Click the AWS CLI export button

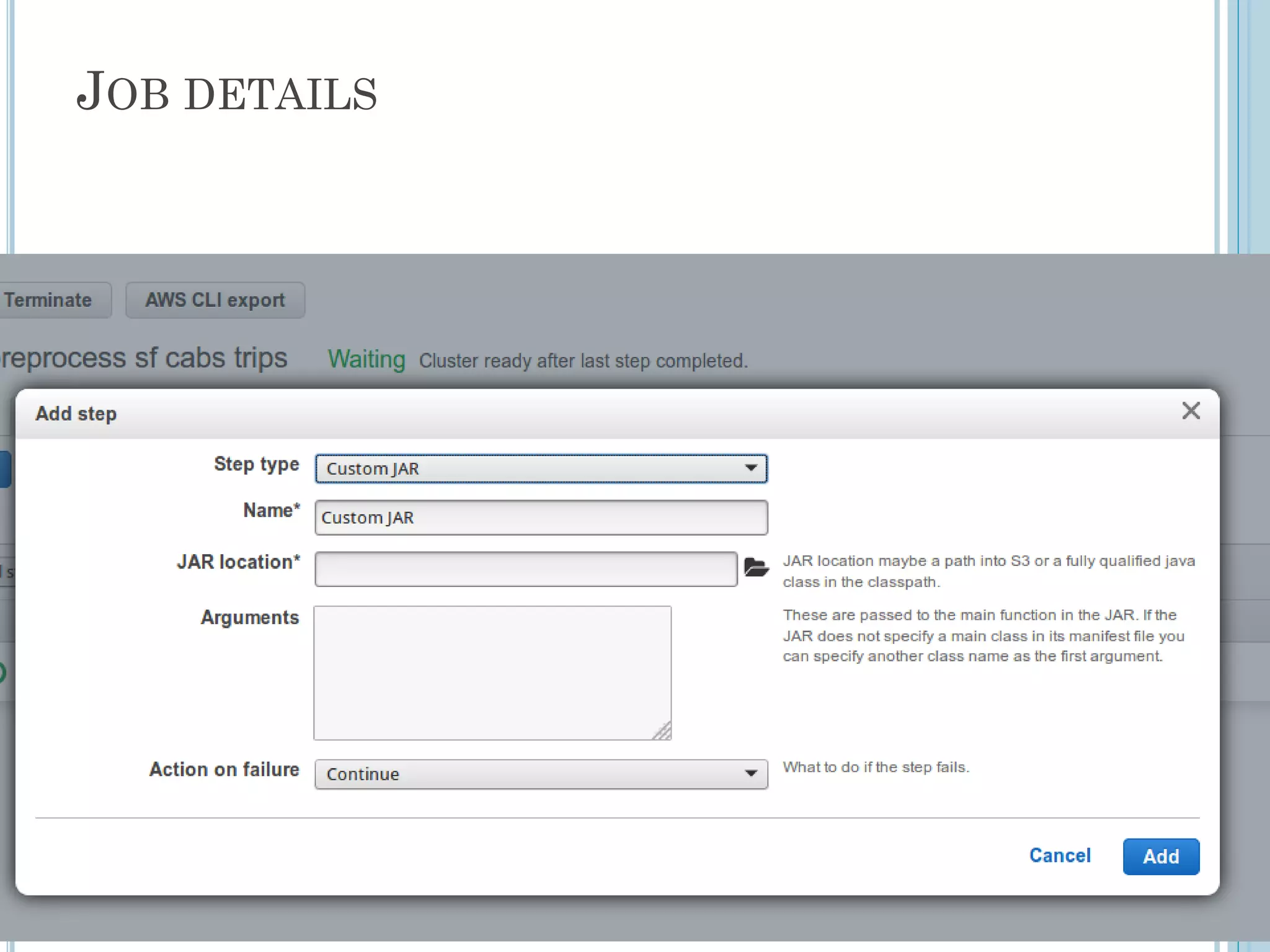pyautogui.click(x=215, y=300)
